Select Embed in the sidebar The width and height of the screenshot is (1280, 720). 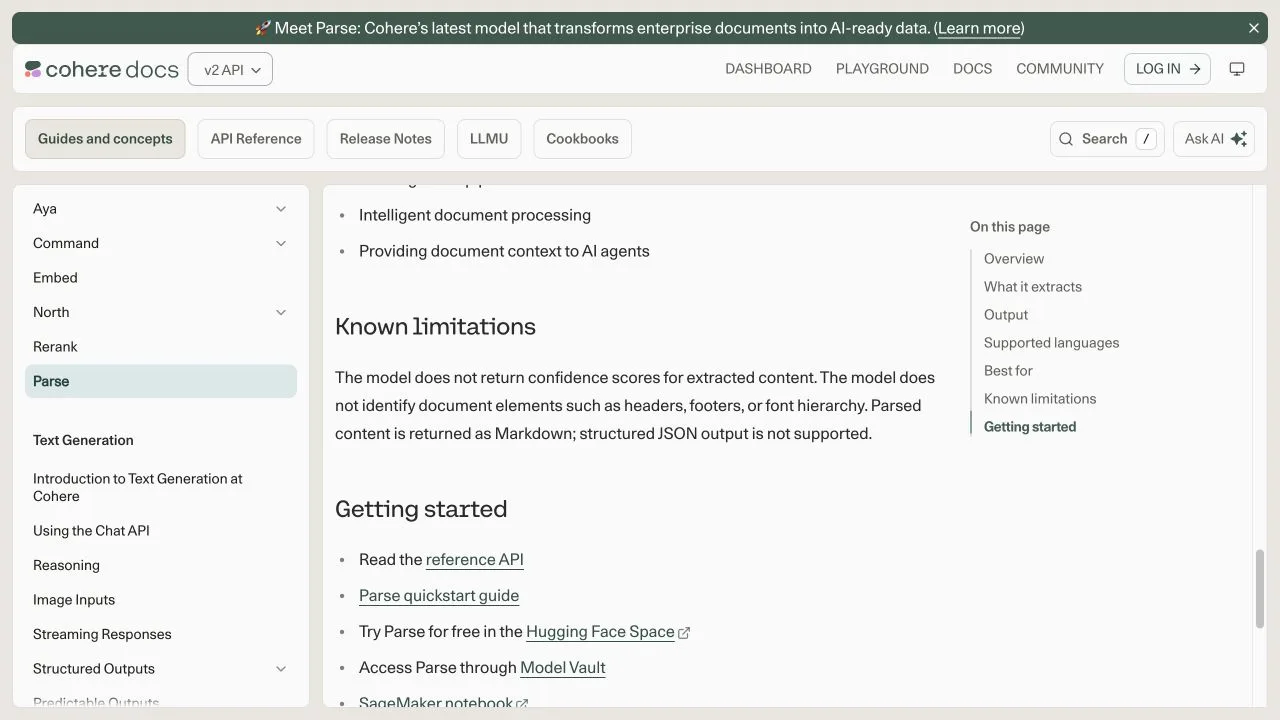pos(161,278)
